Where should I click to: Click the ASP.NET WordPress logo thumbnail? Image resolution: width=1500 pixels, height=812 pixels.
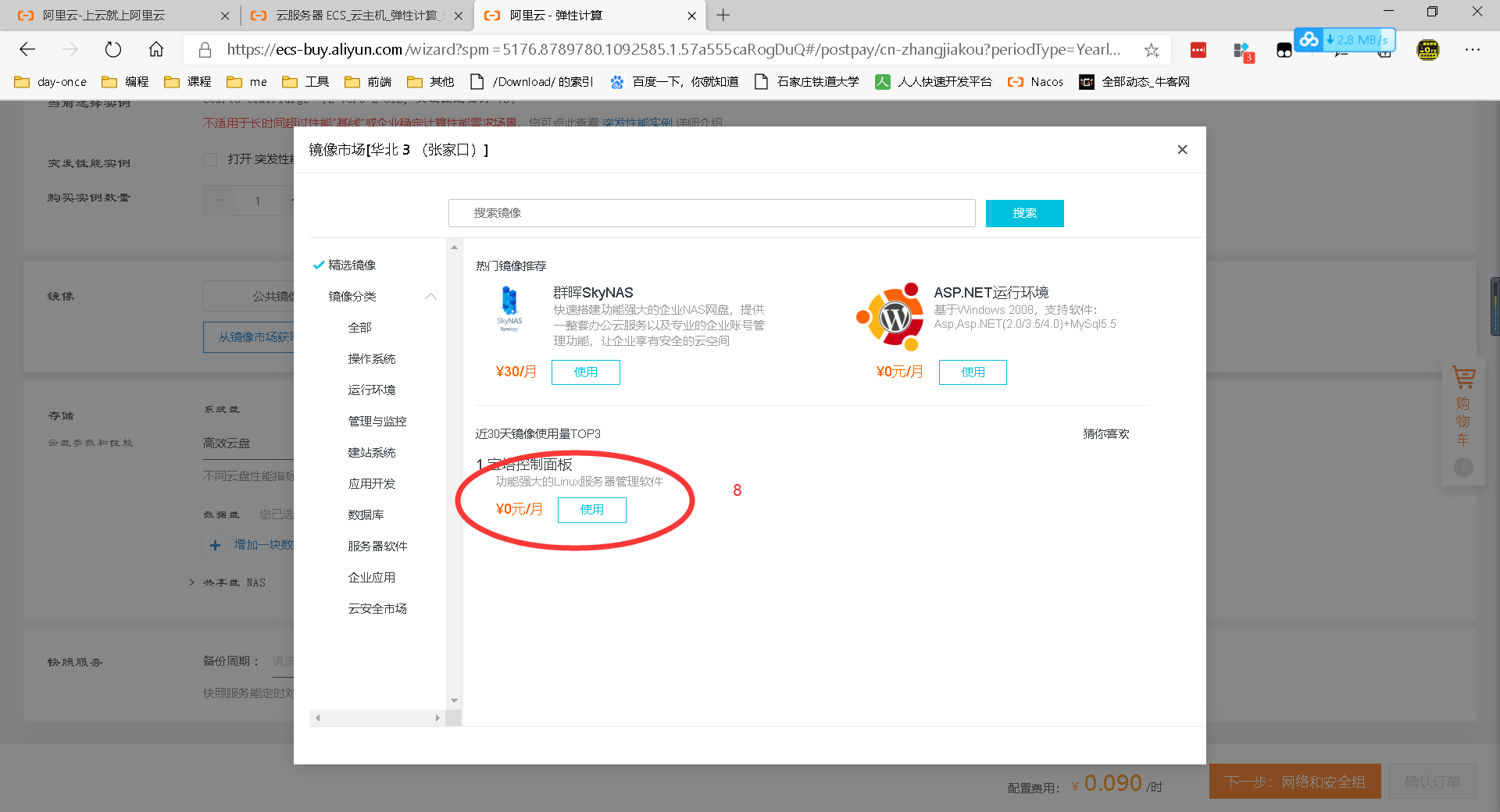coord(891,316)
